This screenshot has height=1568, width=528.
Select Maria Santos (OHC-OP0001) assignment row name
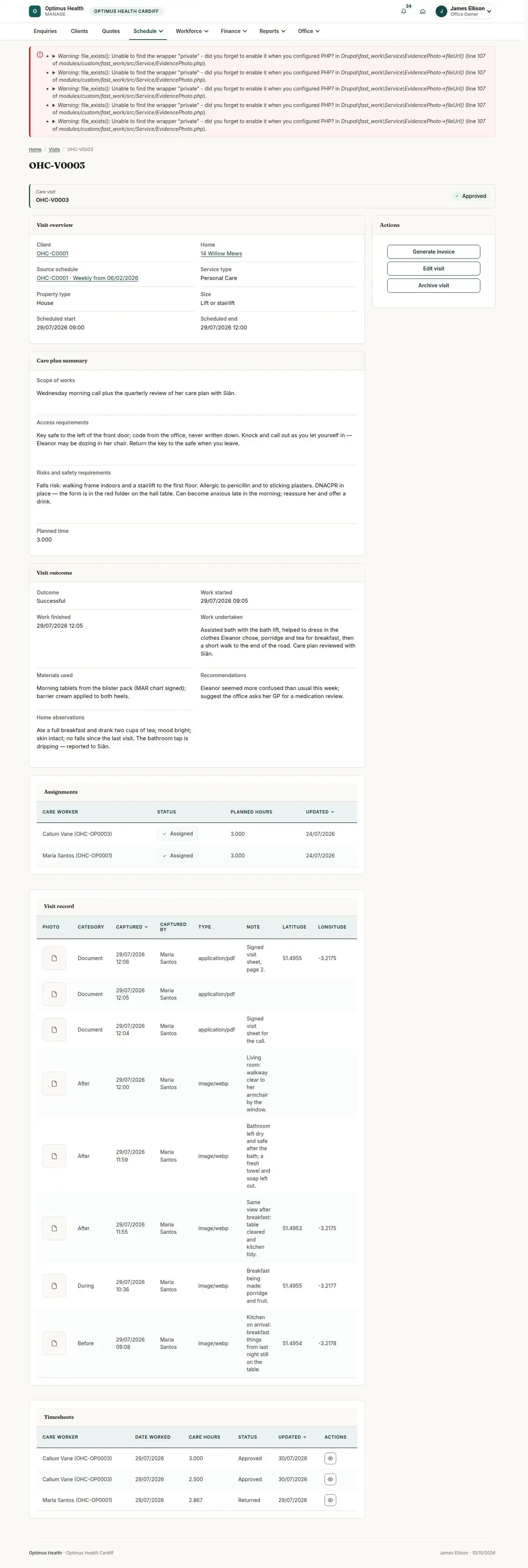pyautogui.click(x=77, y=856)
